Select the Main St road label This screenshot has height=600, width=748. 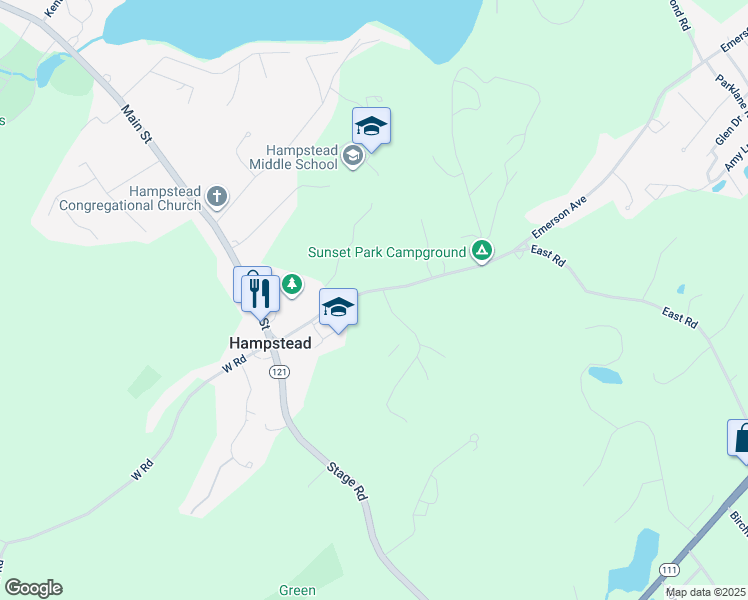tap(136, 124)
